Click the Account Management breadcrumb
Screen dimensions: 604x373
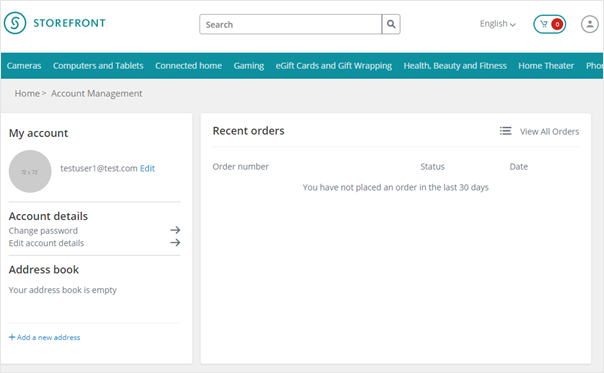tap(97, 94)
